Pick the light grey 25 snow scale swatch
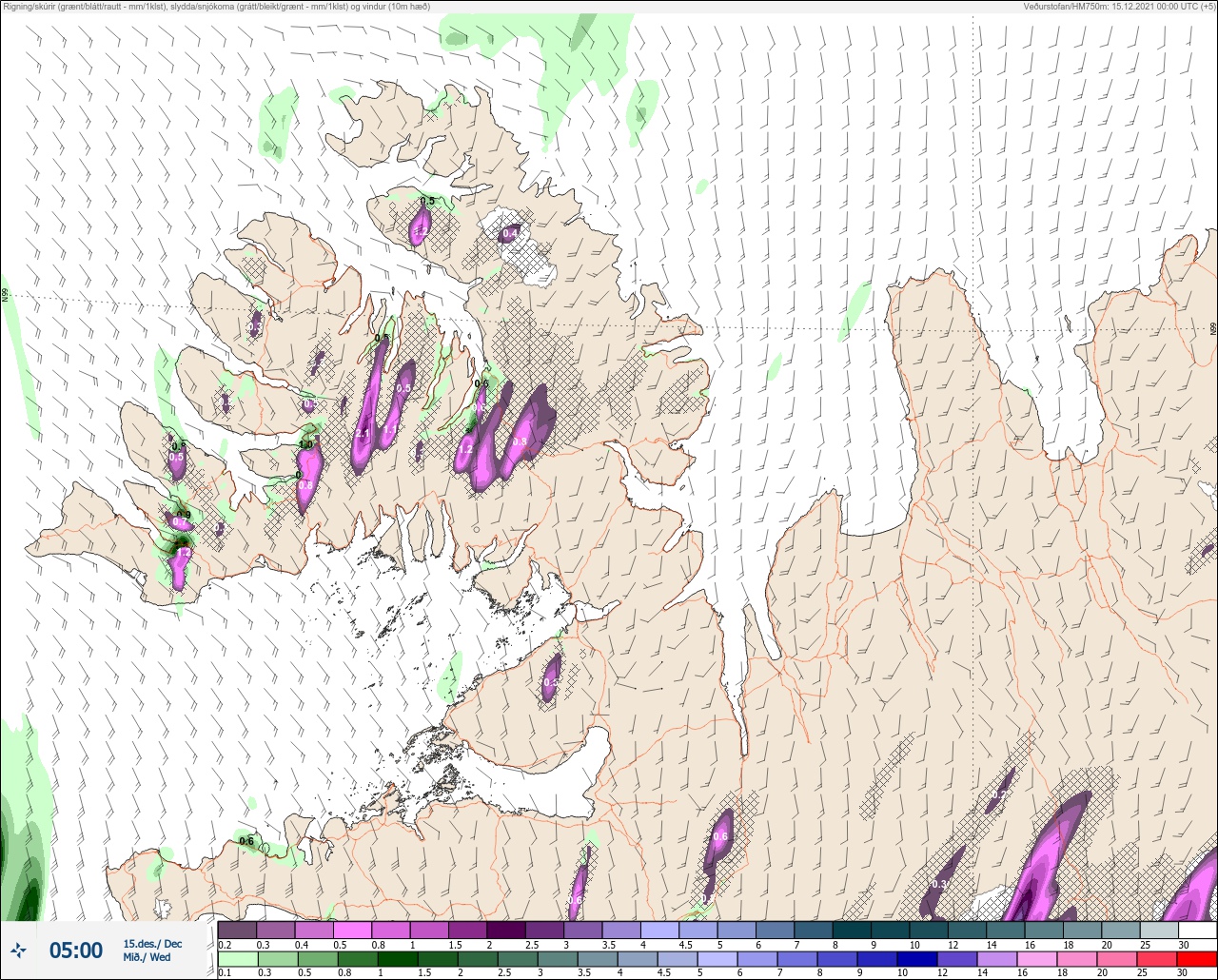1218x980 pixels. (1158, 930)
